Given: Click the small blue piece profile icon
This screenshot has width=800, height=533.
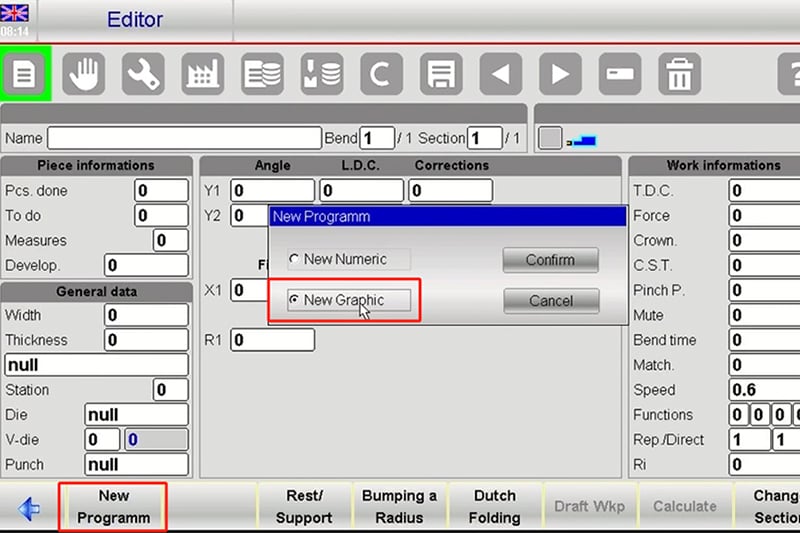Looking at the screenshot, I should [x=582, y=140].
